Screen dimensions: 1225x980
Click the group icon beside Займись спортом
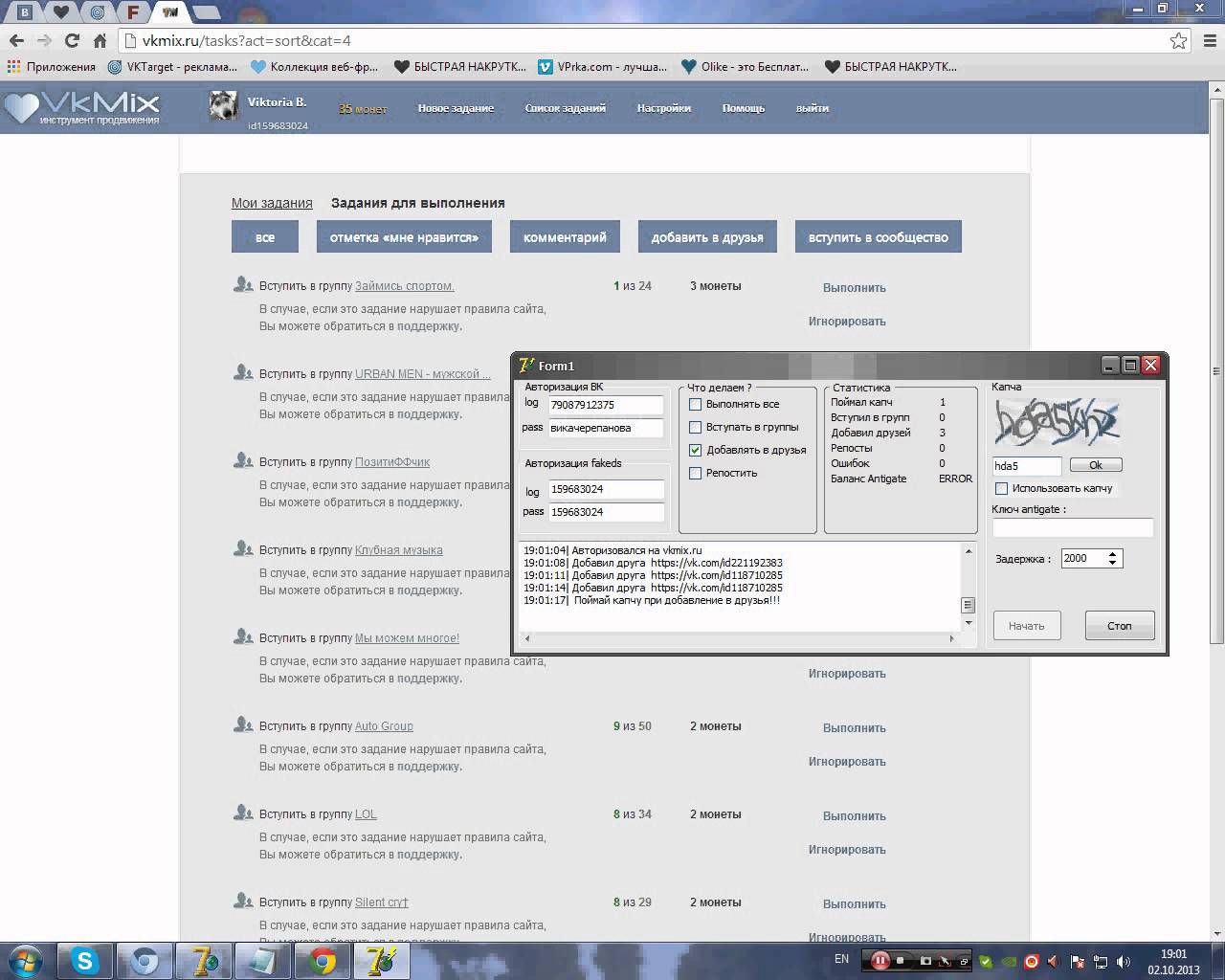coord(242,285)
